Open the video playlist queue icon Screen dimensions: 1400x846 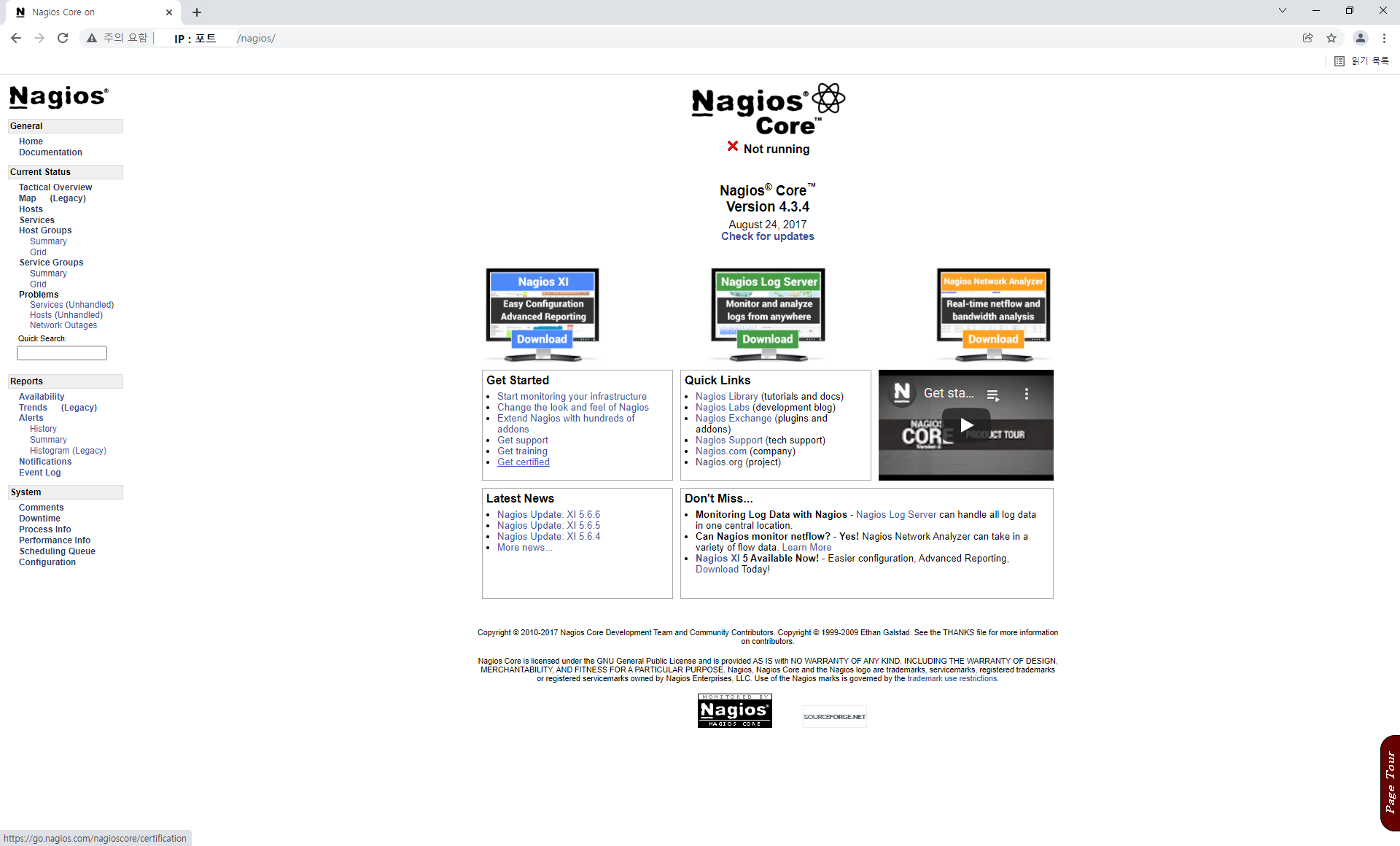tap(992, 395)
